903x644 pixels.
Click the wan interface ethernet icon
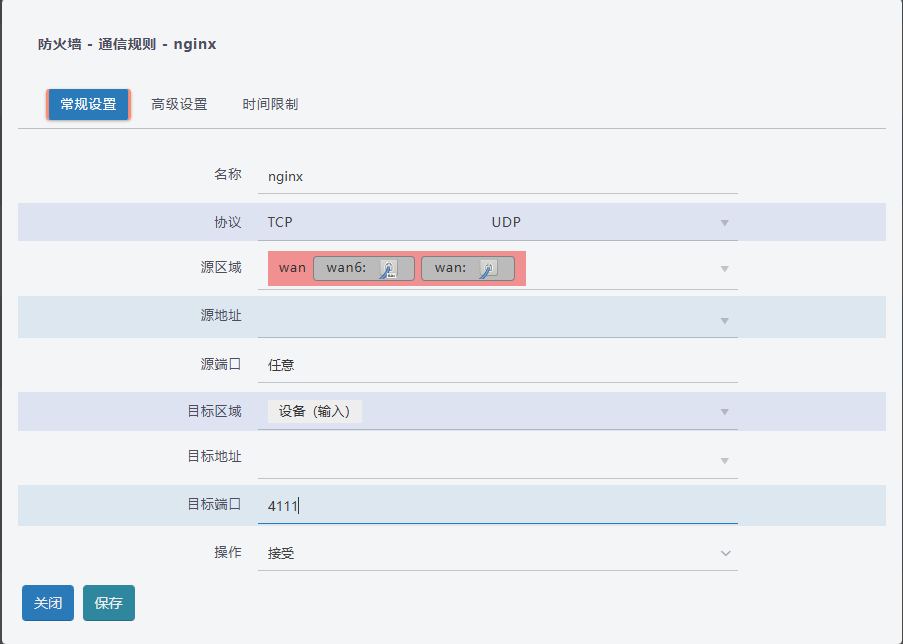coord(488,269)
